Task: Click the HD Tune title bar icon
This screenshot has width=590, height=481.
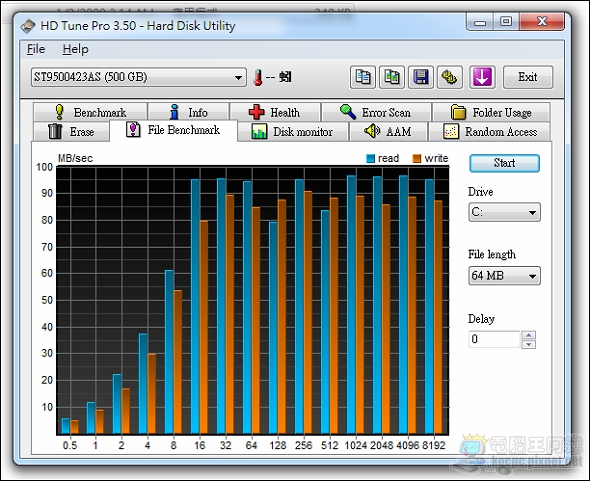Action: click(x=27, y=26)
